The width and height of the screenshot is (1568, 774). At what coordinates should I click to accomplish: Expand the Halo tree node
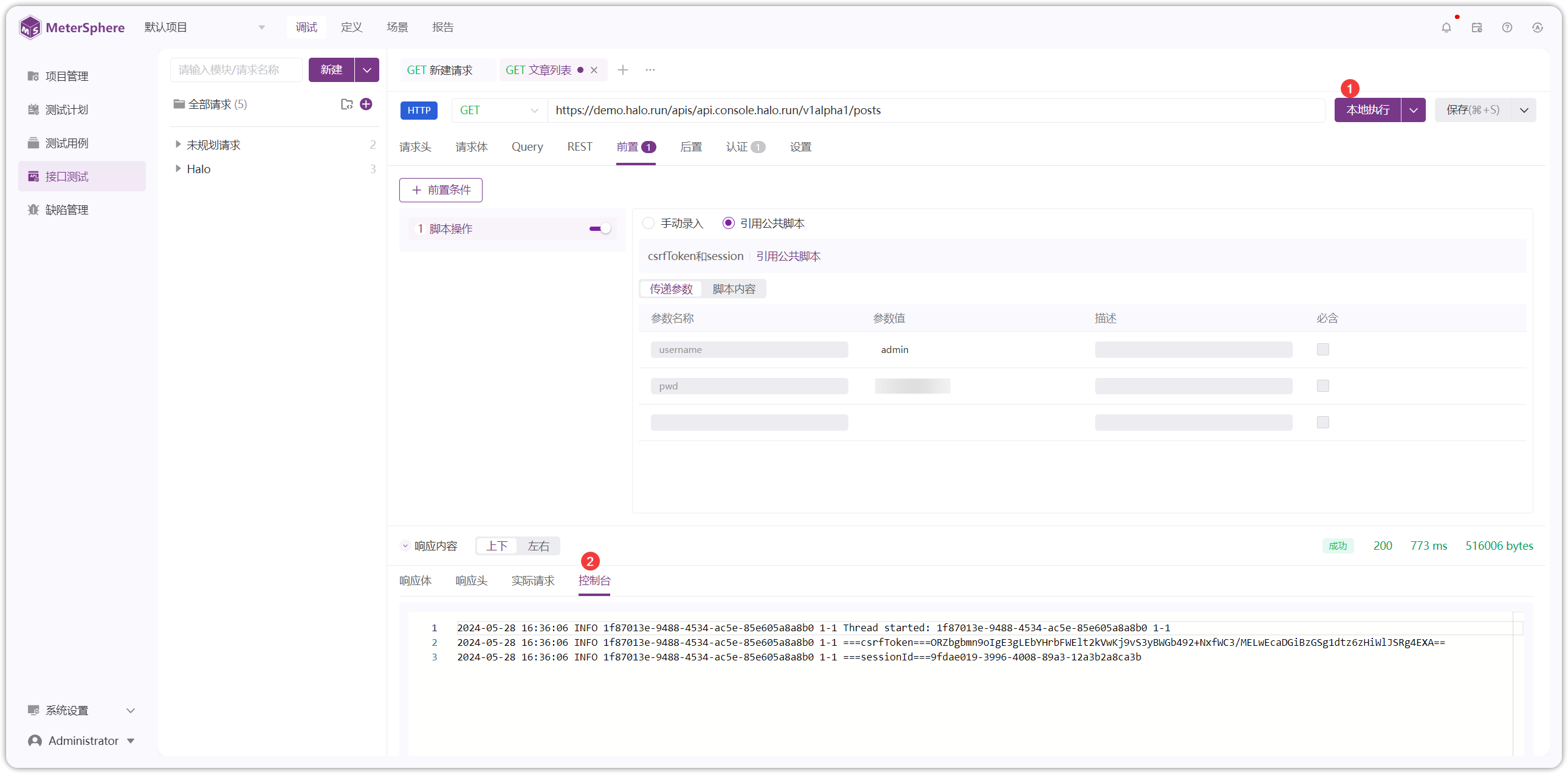click(x=177, y=168)
